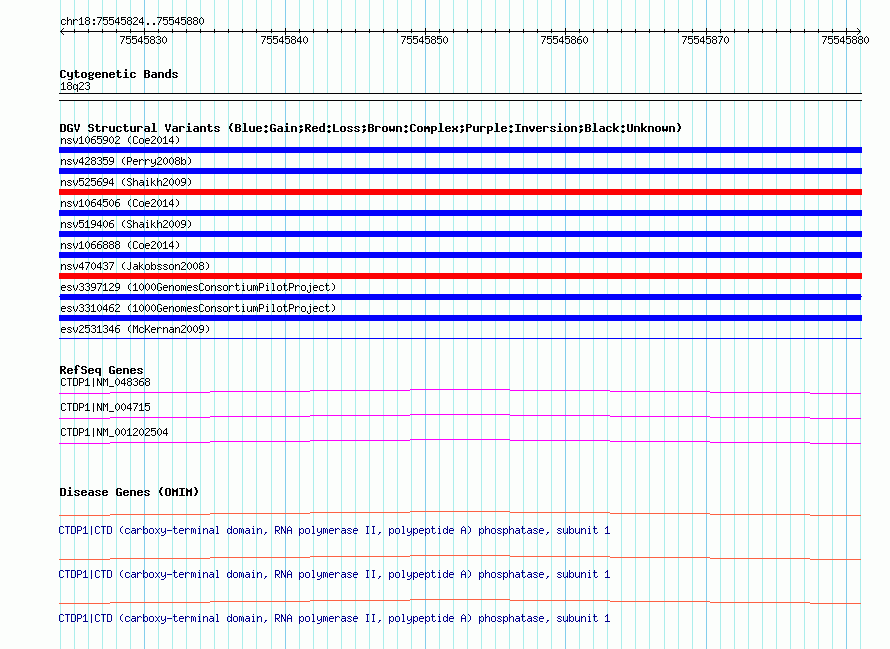The height and width of the screenshot is (649, 890).
Task: Open the third CTDP1|CTD phosphatase OMIM entry
Action: click(x=334, y=618)
